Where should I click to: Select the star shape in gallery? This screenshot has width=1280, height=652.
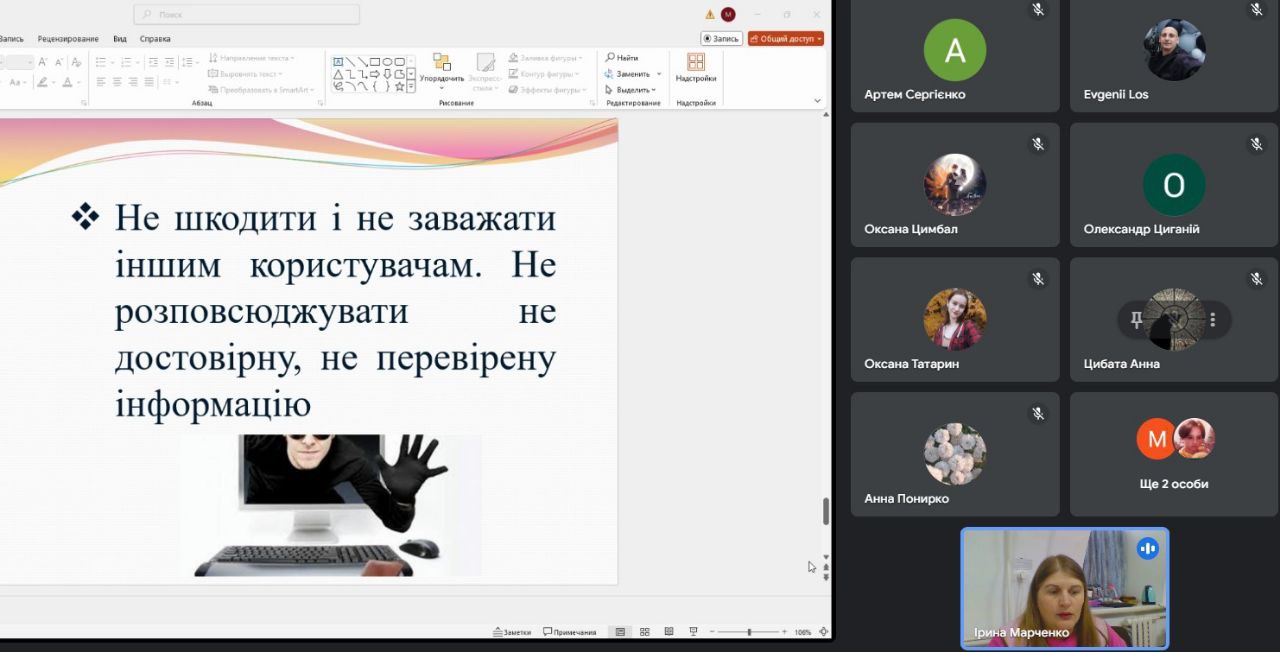pyautogui.click(x=399, y=87)
